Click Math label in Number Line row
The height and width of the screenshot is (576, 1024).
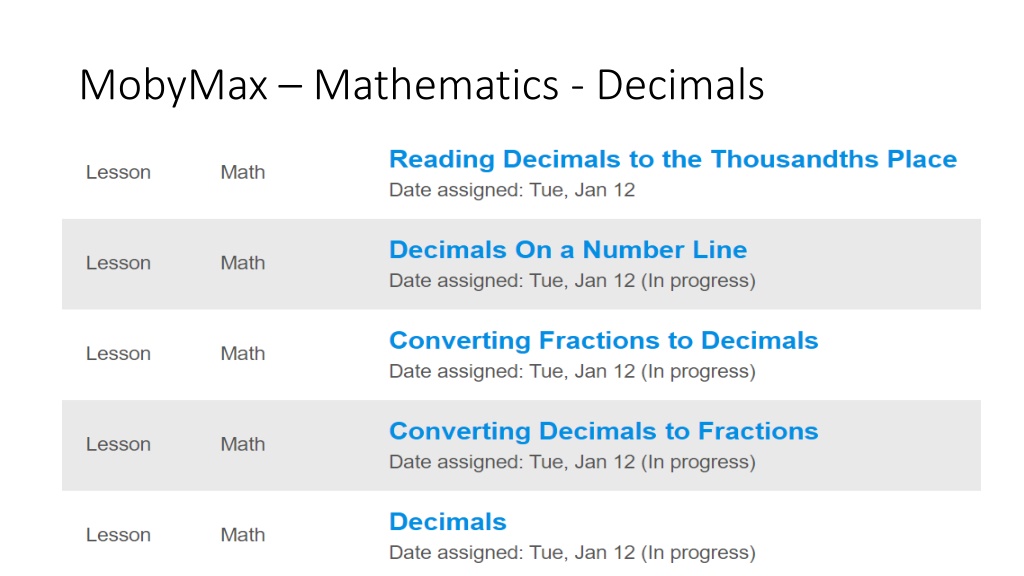coord(243,263)
